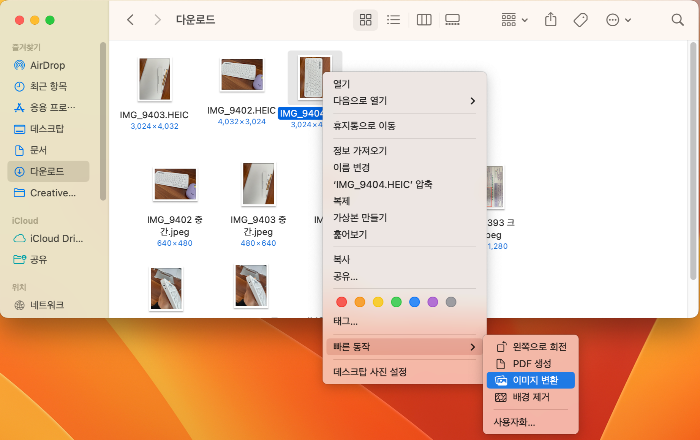
Task: Select the IMG_9402.HEIC thumbnail
Action: pyautogui.click(x=242, y=75)
